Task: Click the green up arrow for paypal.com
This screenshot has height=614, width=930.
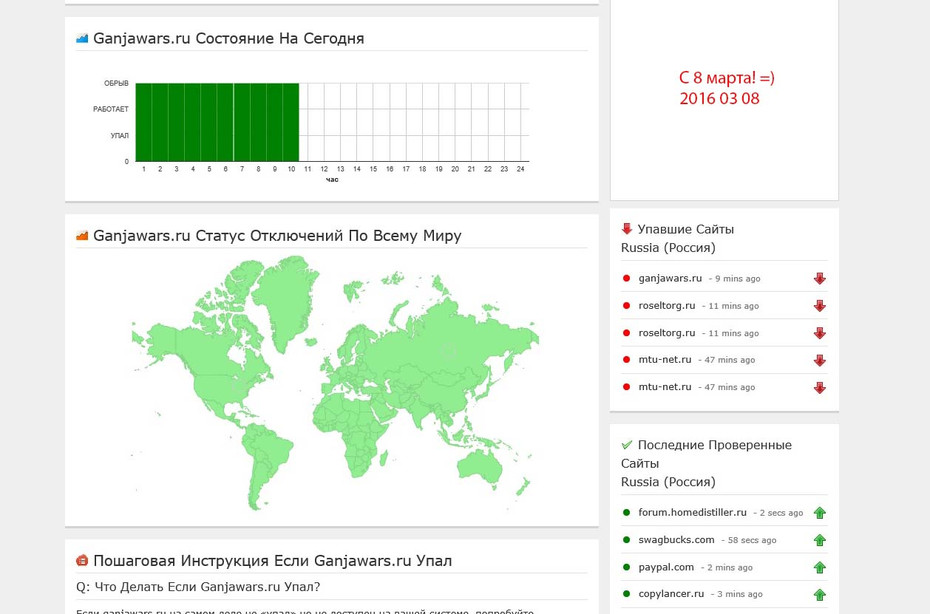Action: click(820, 568)
